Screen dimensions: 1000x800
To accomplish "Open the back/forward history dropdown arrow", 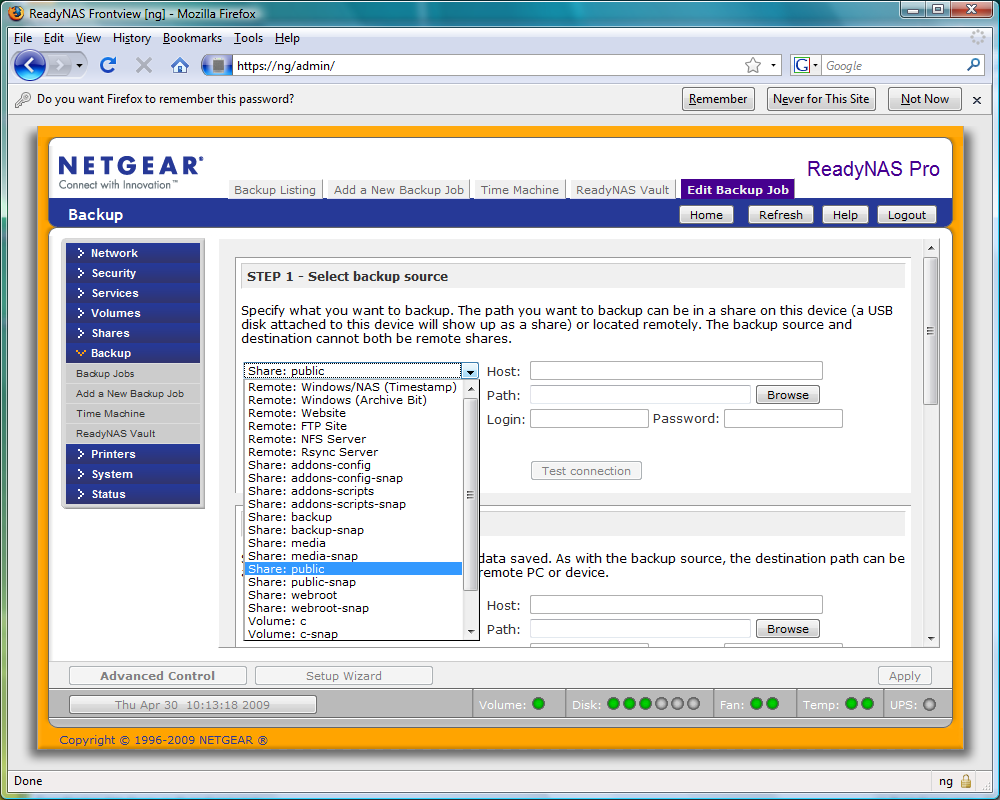I will (x=79, y=65).
